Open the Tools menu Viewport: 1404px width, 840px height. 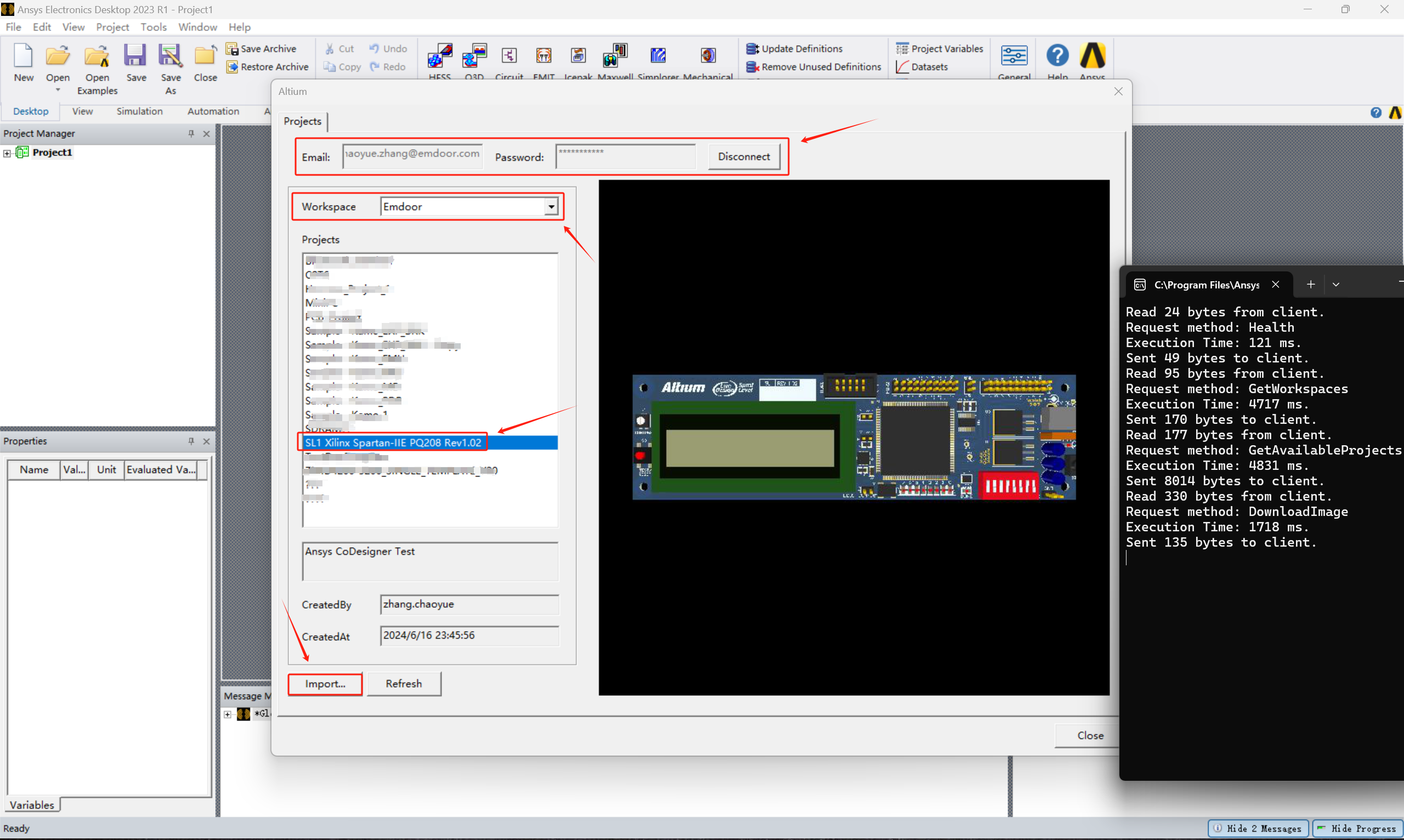tap(154, 27)
